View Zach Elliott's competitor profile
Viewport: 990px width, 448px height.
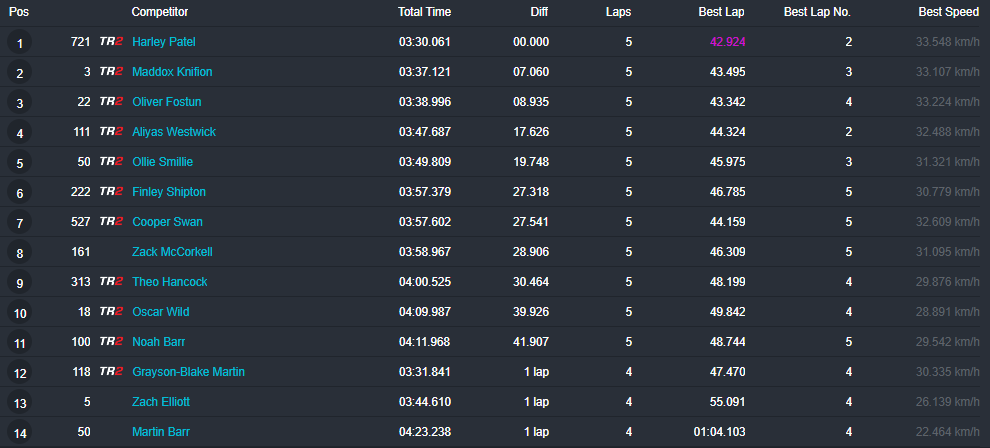[x=161, y=402]
